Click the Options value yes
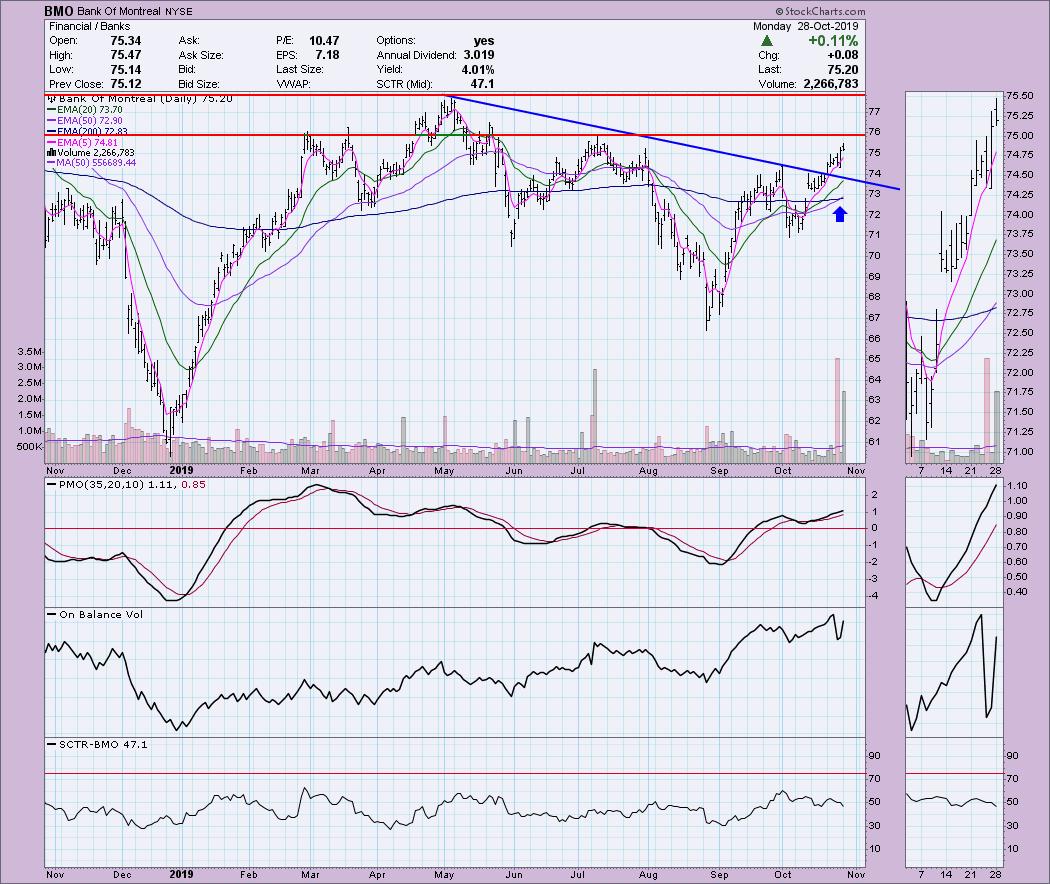The height and width of the screenshot is (884, 1050). click(483, 40)
